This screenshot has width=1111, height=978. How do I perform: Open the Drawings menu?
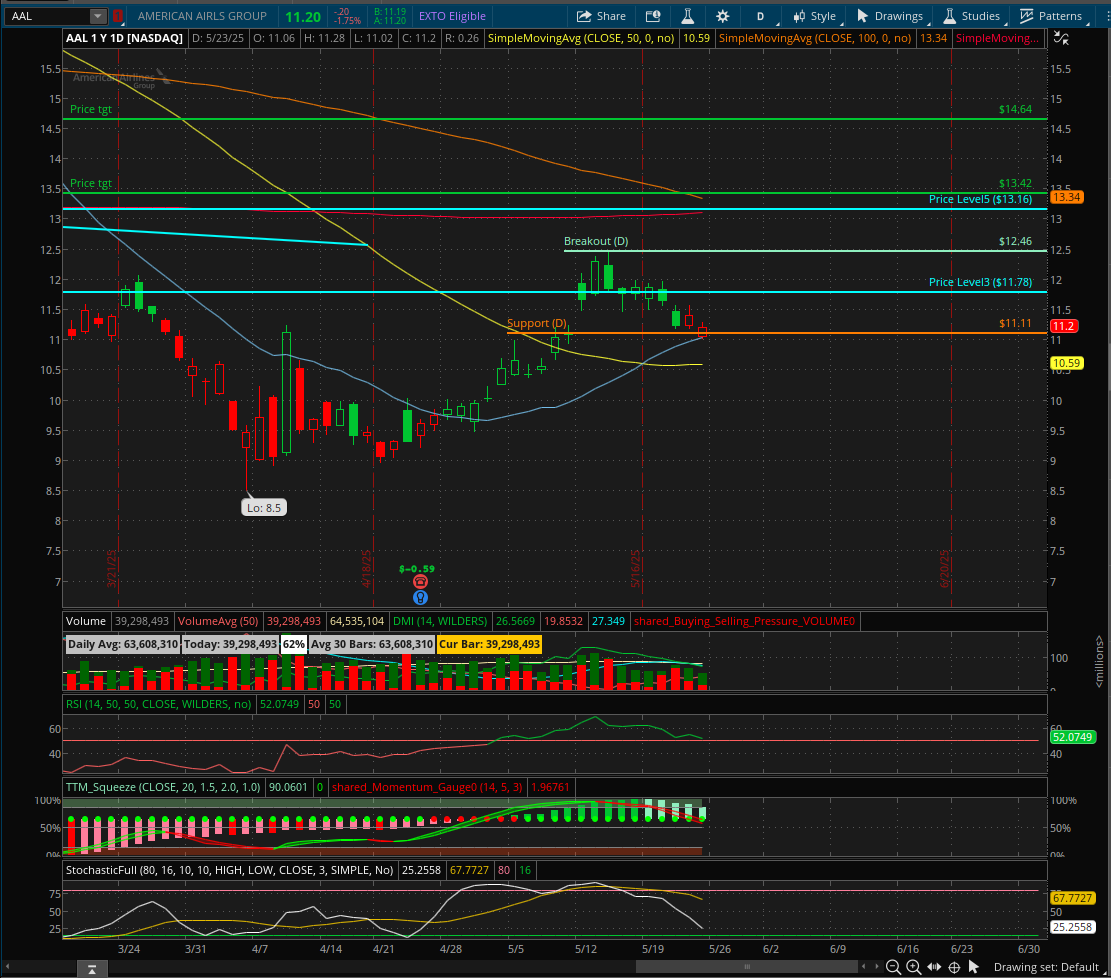[889, 16]
